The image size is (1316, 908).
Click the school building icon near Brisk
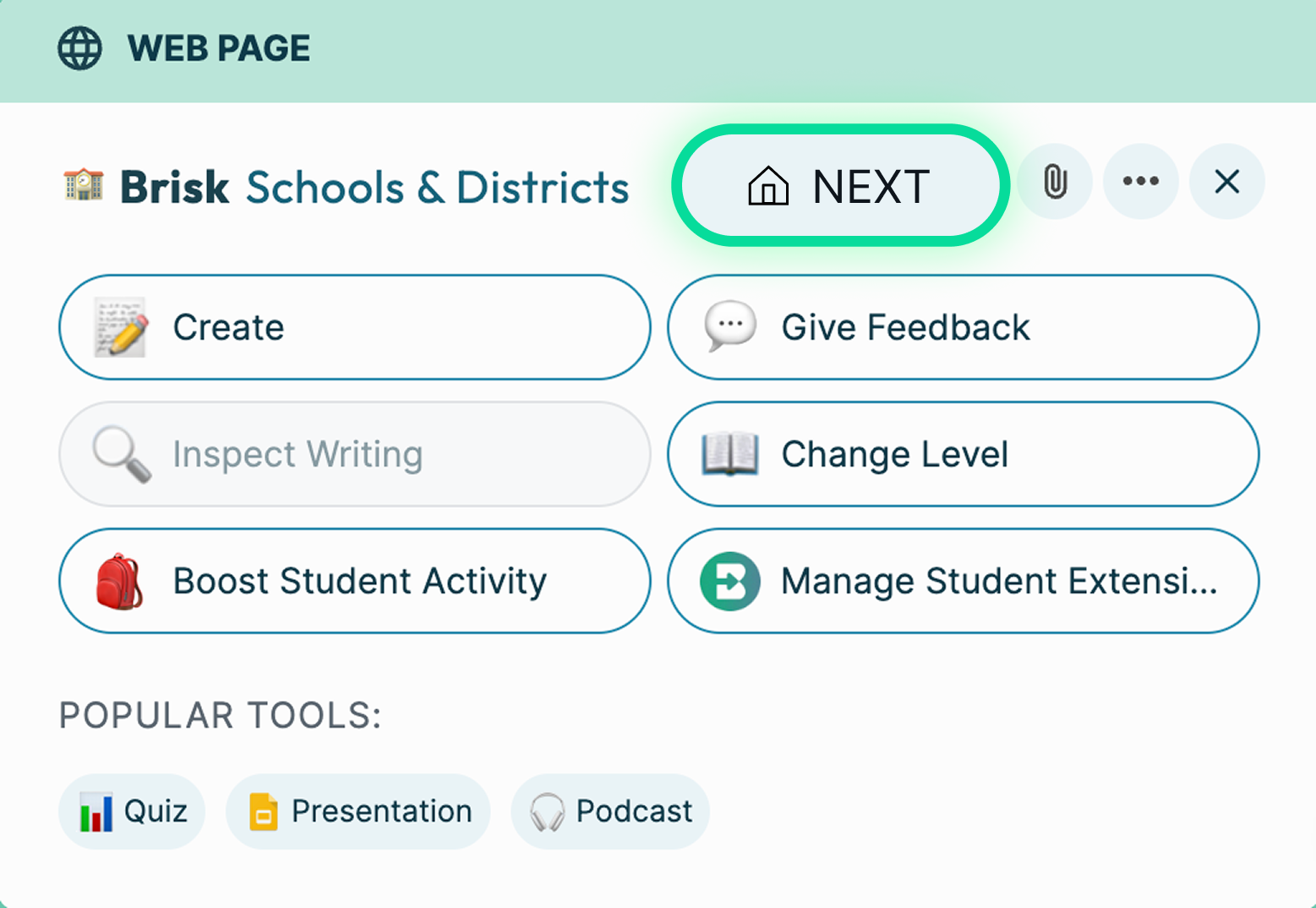[x=84, y=185]
